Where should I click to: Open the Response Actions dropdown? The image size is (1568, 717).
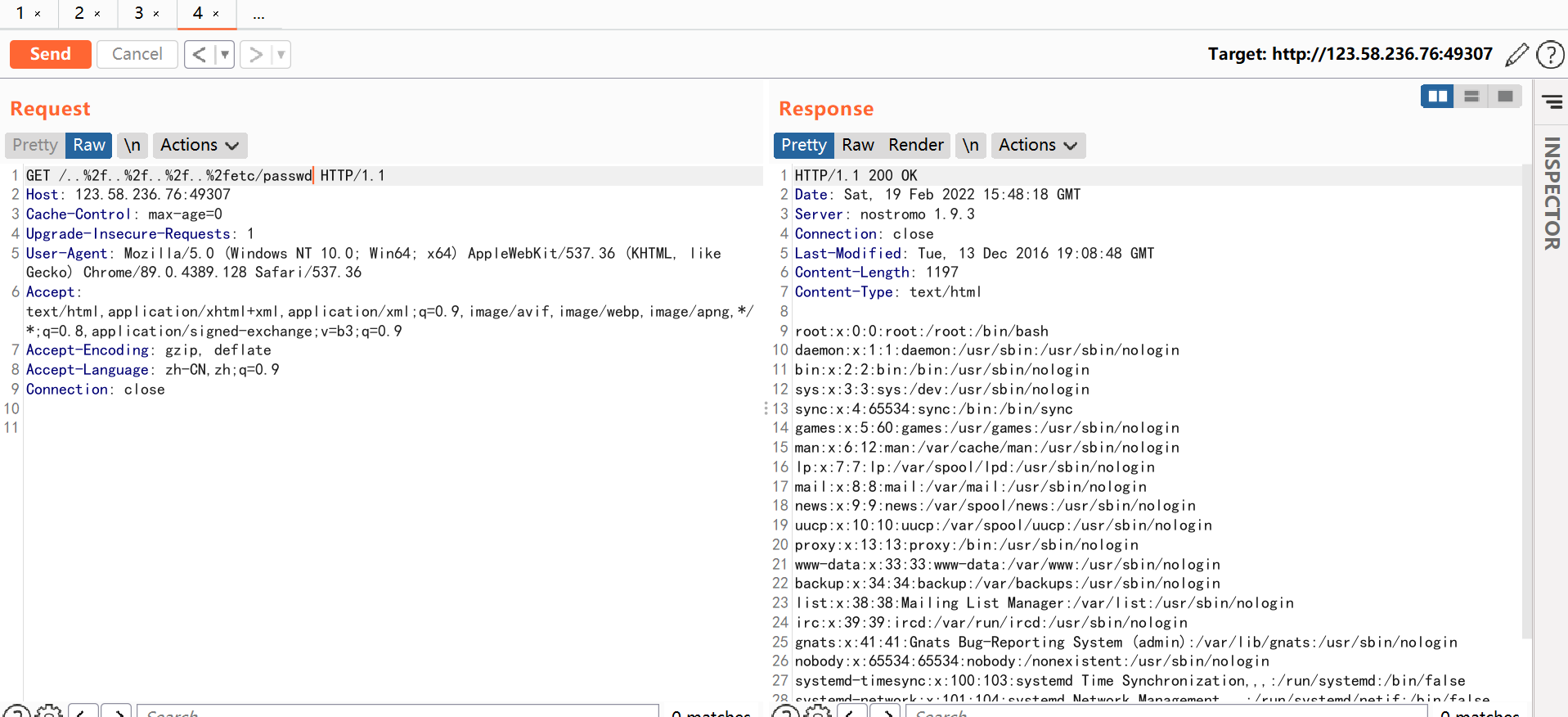1038,145
